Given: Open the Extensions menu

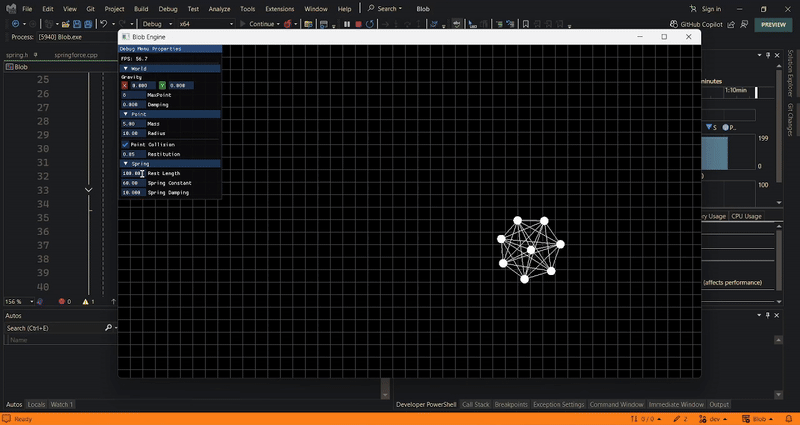Looking at the screenshot, I should pyautogui.click(x=280, y=9).
